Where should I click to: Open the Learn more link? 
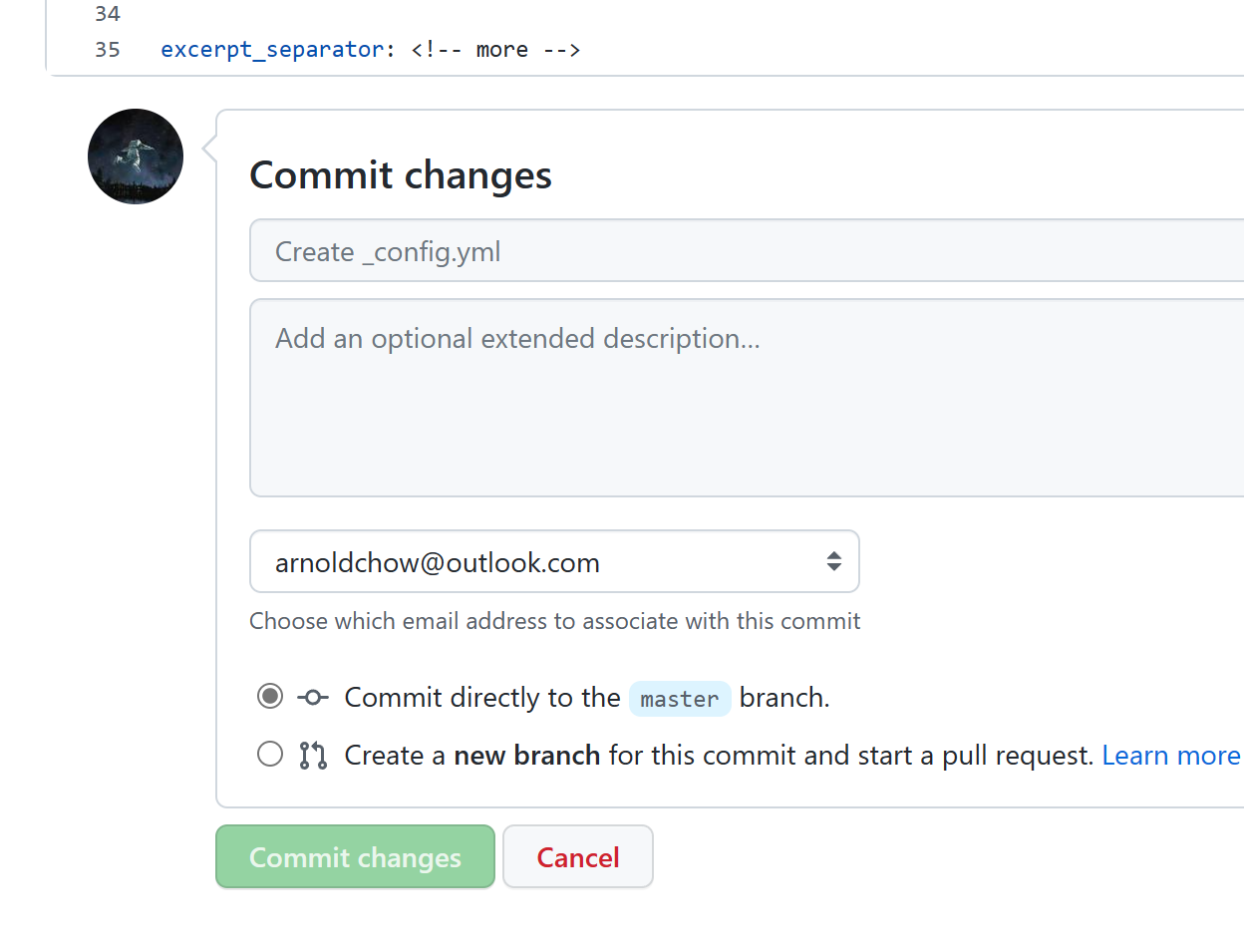pos(1170,756)
